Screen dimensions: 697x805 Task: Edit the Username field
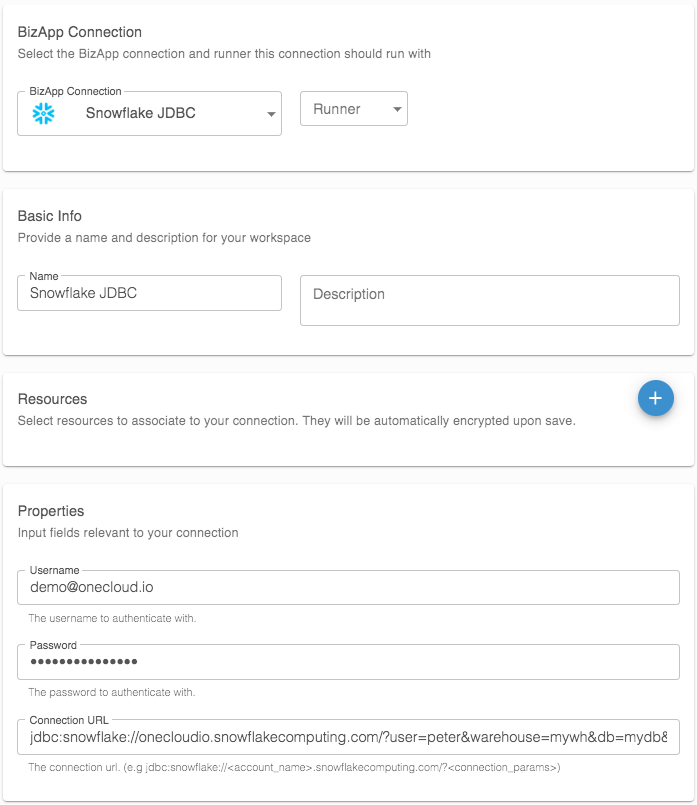point(348,588)
